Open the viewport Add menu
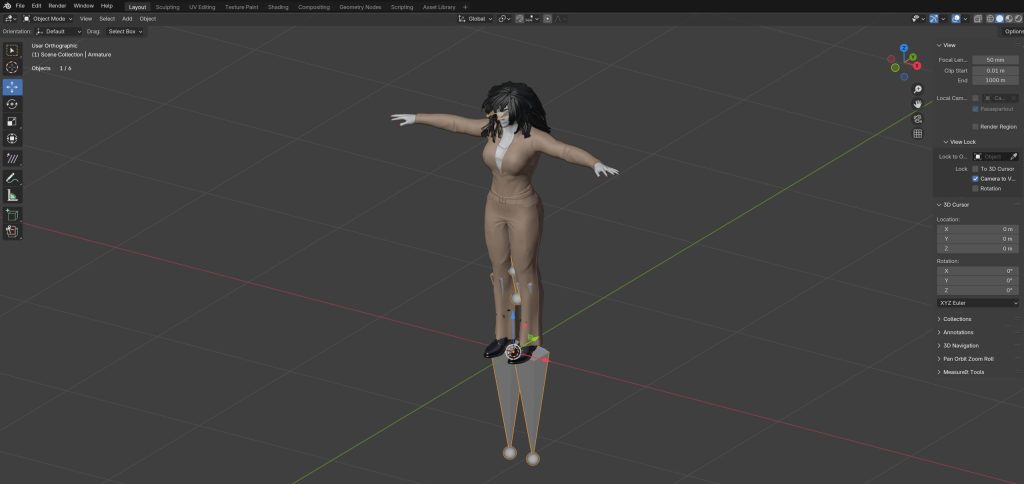The image size is (1024, 484). [127, 19]
